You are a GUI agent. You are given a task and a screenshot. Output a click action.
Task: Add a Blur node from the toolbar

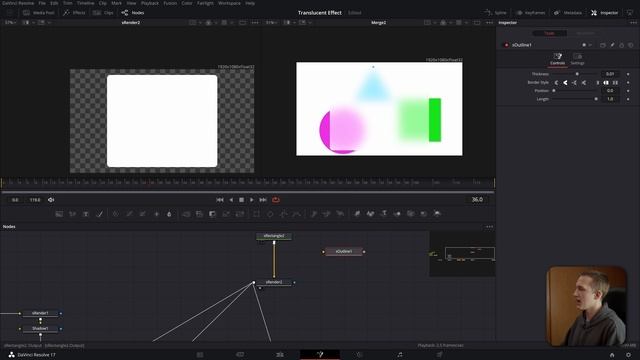coord(169,214)
